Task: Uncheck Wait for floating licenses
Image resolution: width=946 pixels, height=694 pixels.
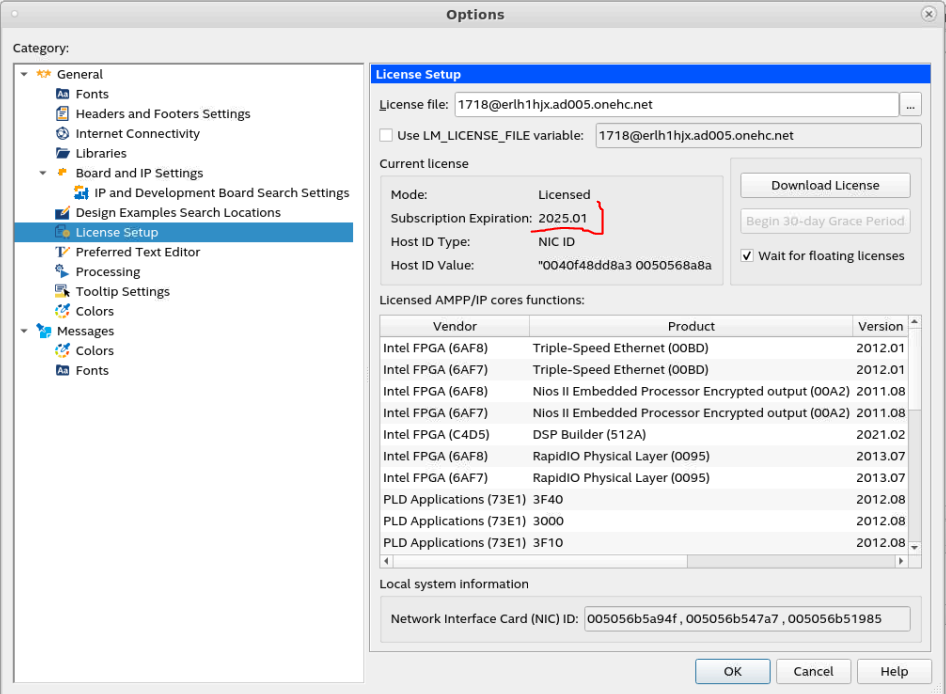Action: point(747,256)
